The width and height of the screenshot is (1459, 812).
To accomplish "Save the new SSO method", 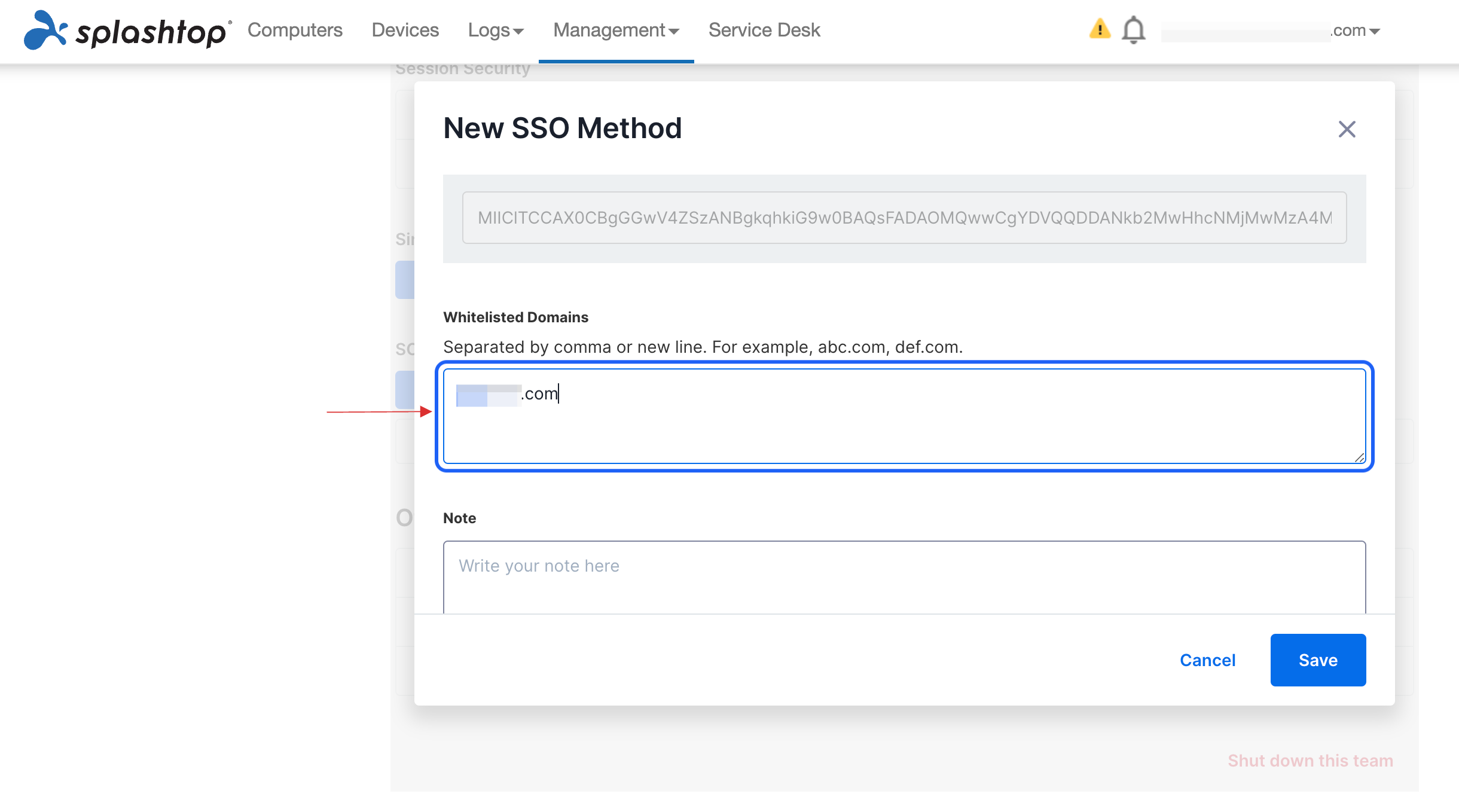I will tap(1318, 660).
